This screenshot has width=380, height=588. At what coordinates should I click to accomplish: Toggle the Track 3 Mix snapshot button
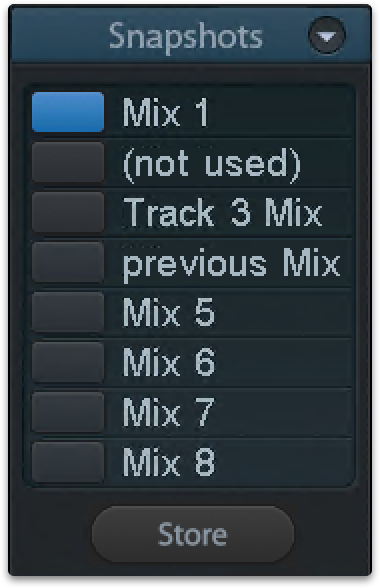(x=68, y=212)
